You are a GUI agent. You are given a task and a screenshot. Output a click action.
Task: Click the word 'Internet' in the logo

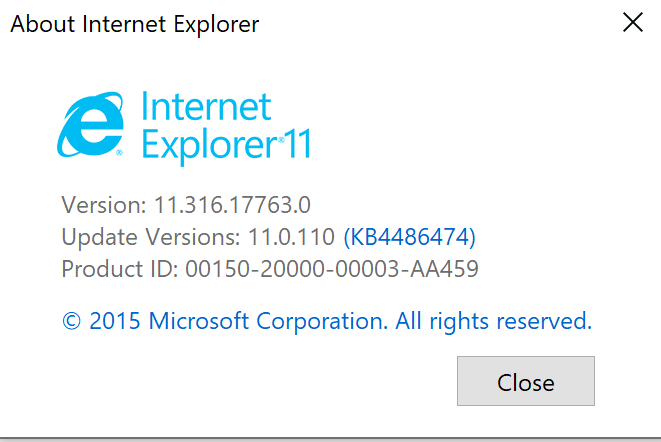coord(206,106)
